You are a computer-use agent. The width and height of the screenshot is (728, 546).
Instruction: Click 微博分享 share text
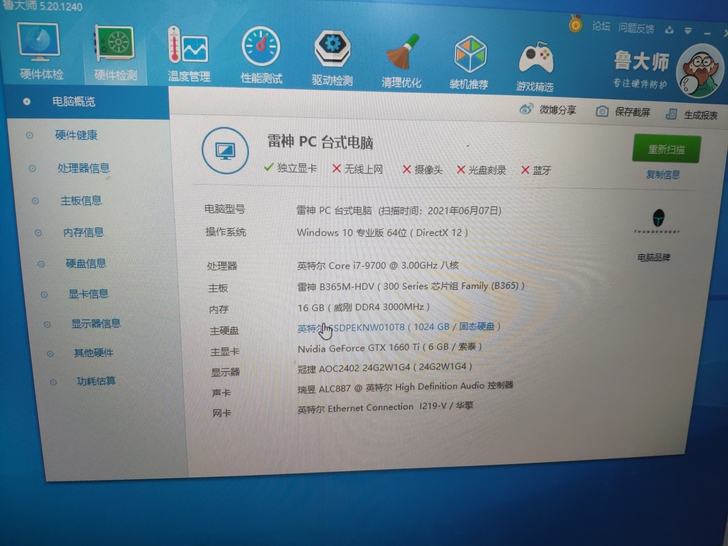558,110
